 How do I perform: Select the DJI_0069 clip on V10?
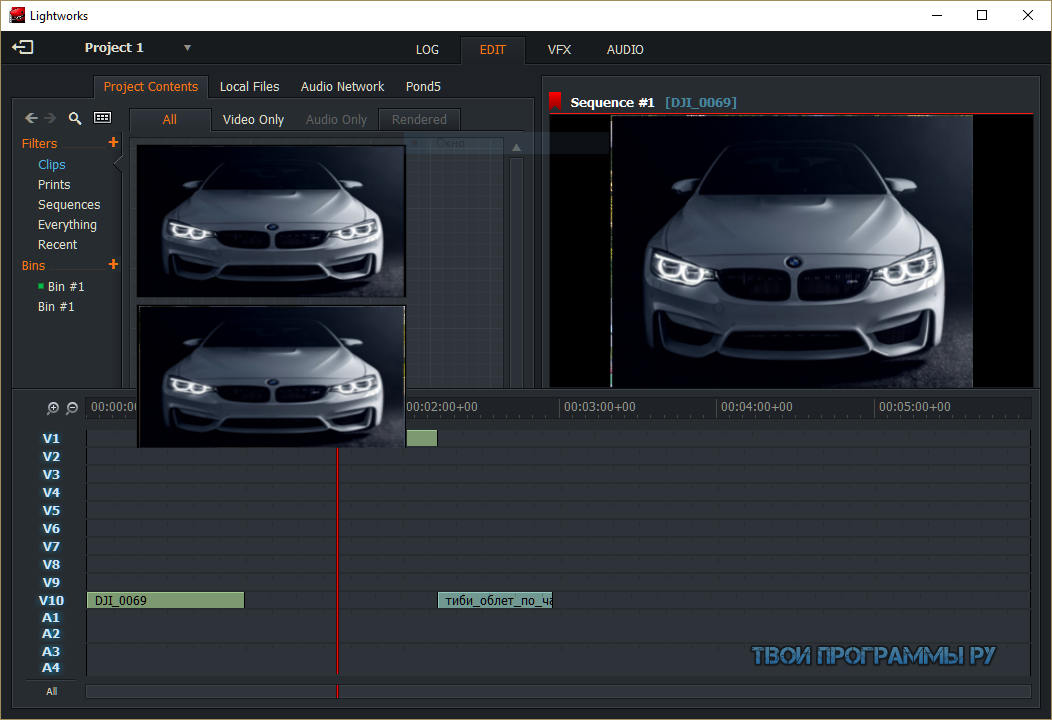[166, 601]
